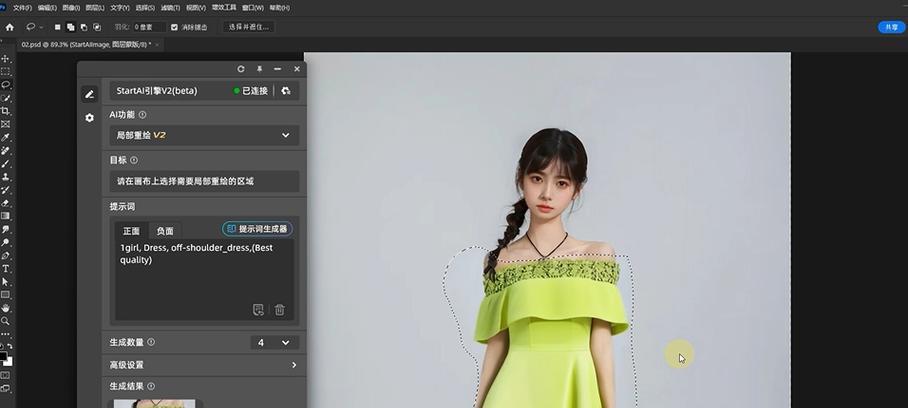Click the engine switch icon beside 已连接
908x408 pixels.
(285, 91)
